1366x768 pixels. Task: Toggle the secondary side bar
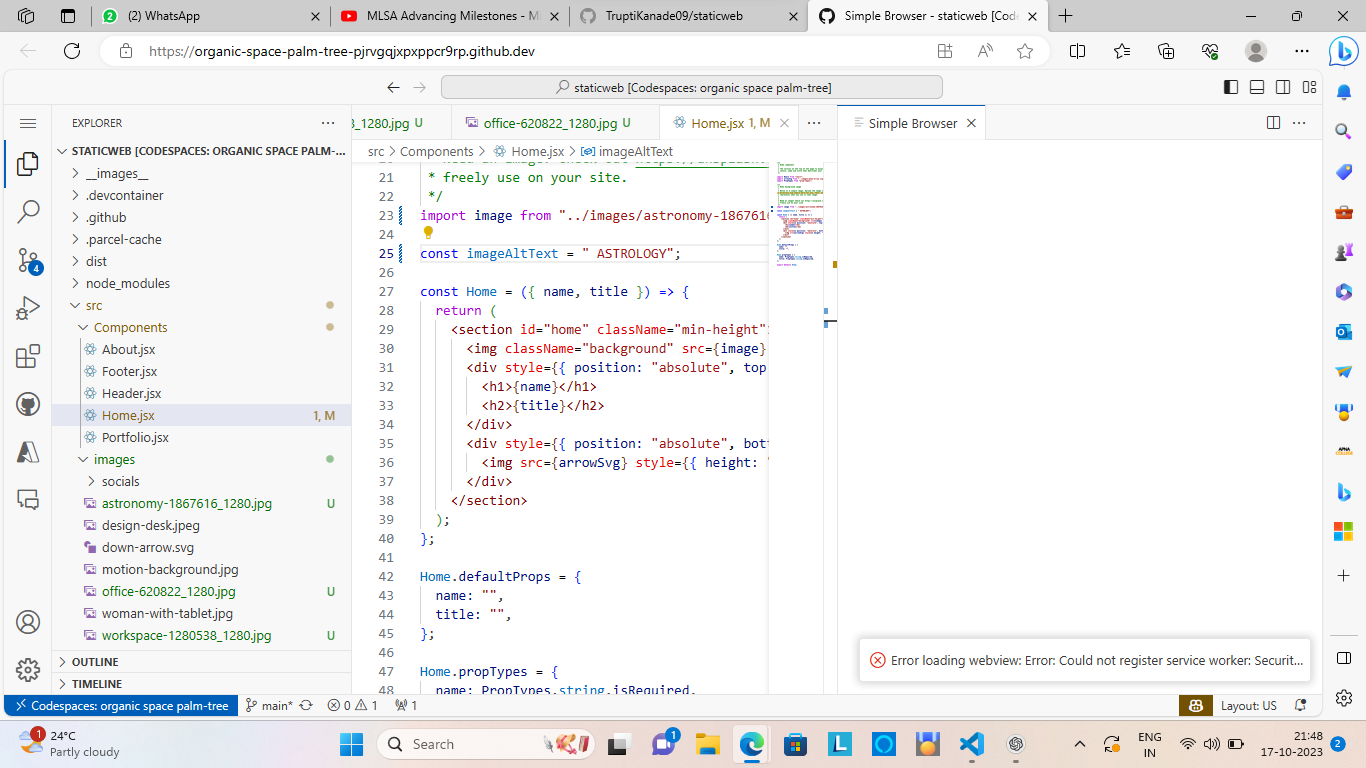pos(1283,87)
